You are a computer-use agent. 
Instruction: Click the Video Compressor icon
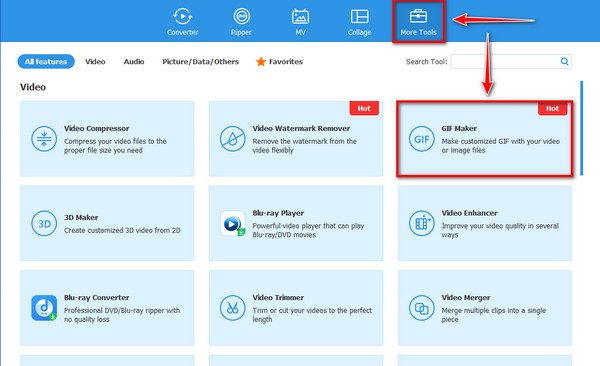[x=44, y=139]
